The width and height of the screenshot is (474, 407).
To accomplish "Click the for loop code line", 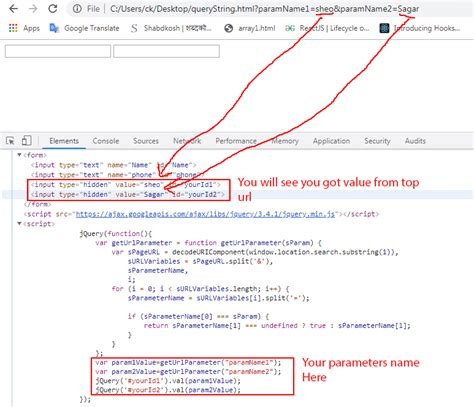I will 200,289.
